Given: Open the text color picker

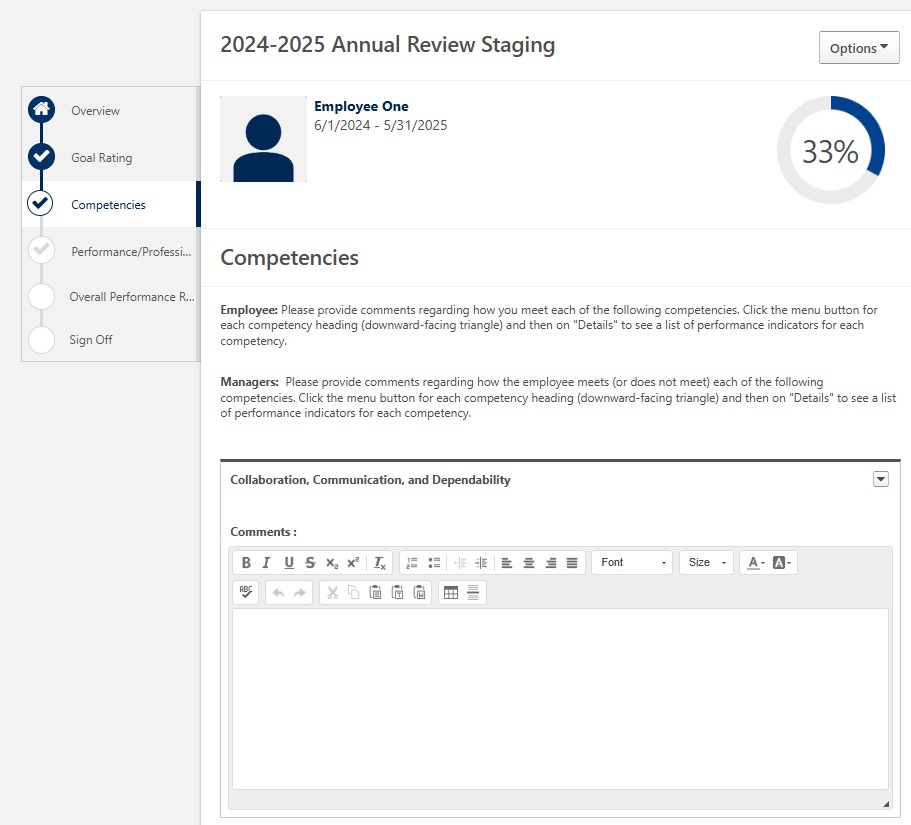Looking at the screenshot, I should tap(755, 562).
